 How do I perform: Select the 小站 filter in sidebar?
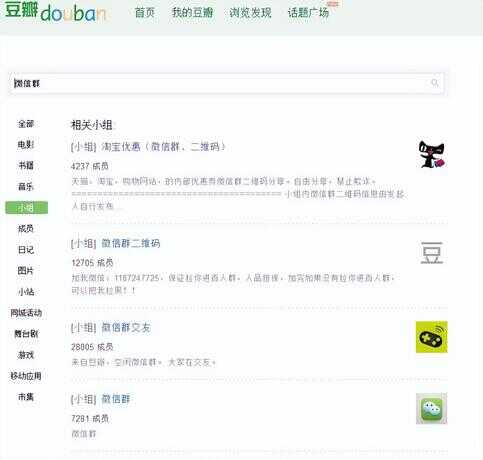pos(26,292)
